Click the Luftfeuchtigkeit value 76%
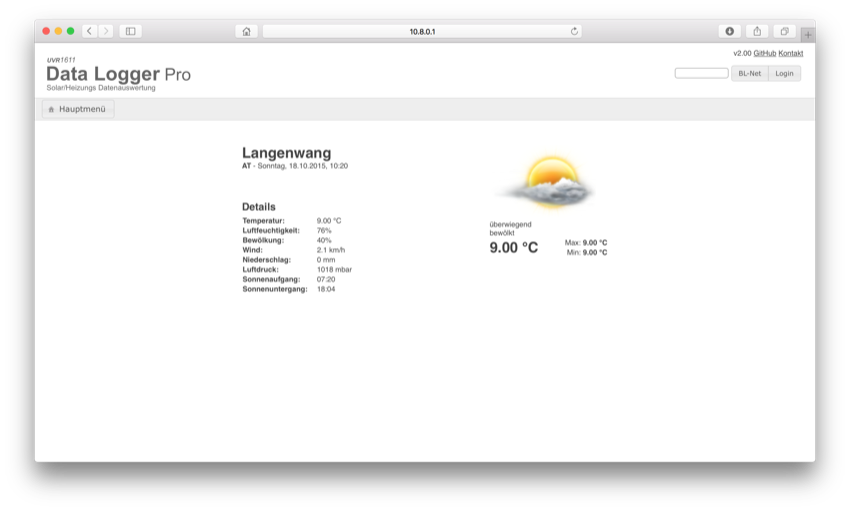 tap(324, 230)
